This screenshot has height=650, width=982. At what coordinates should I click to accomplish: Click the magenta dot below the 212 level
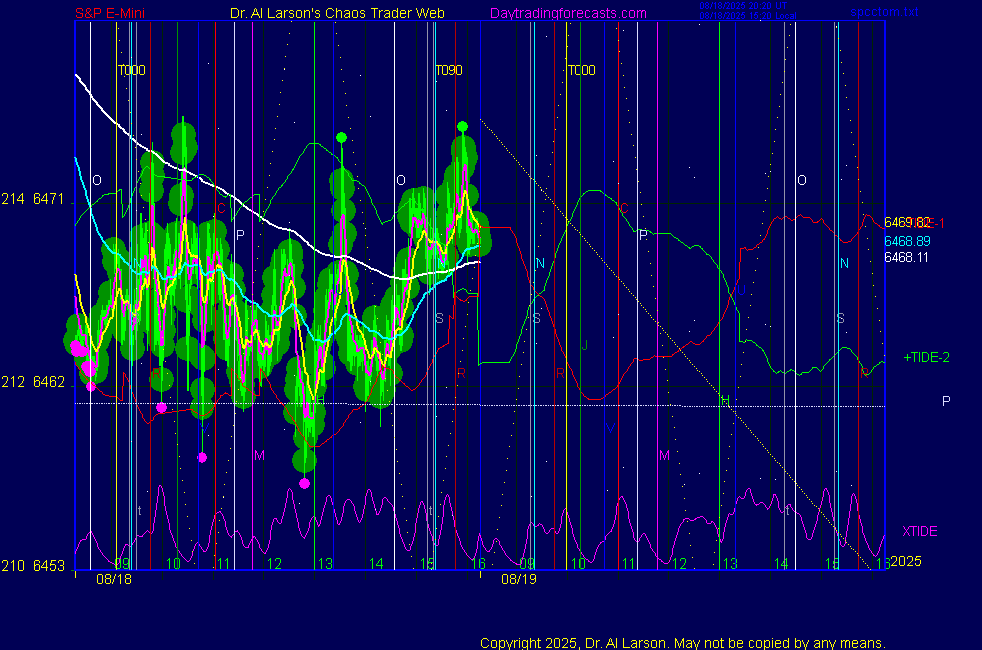point(161,407)
